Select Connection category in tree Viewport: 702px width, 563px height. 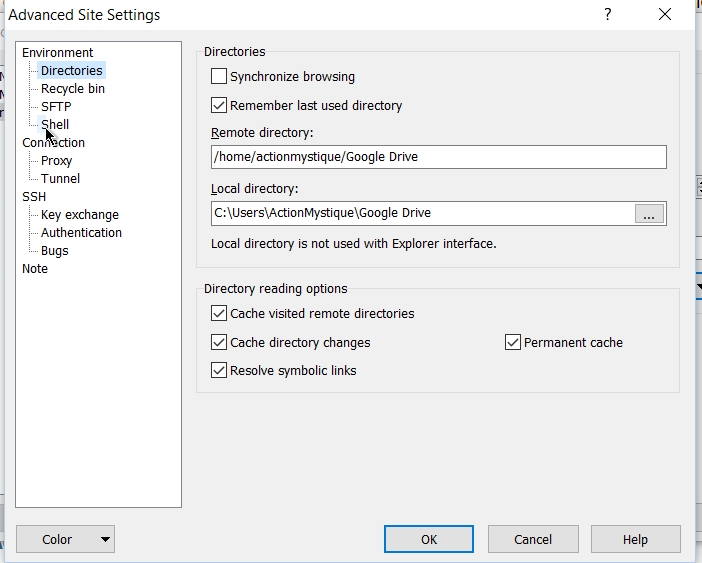(53, 142)
